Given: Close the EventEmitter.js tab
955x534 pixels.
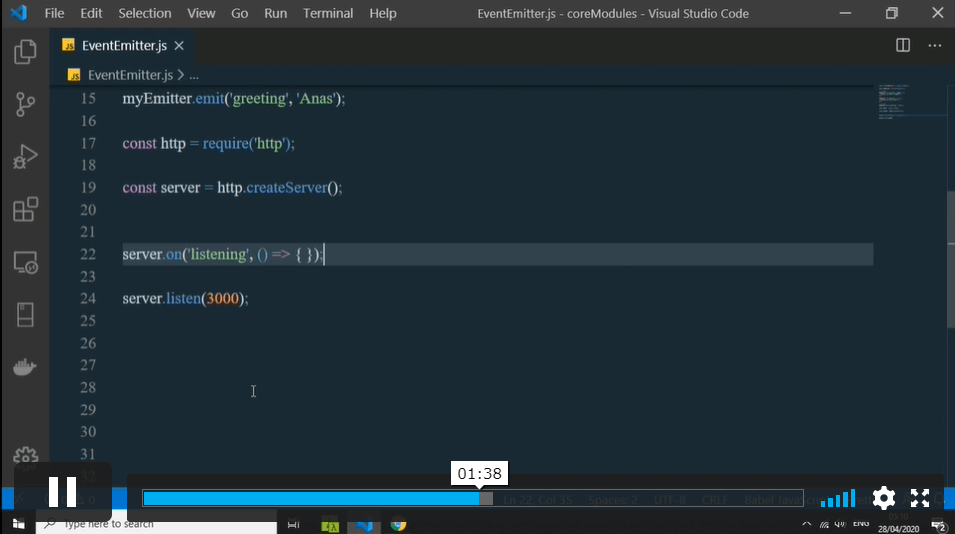Looking at the screenshot, I should tap(179, 46).
